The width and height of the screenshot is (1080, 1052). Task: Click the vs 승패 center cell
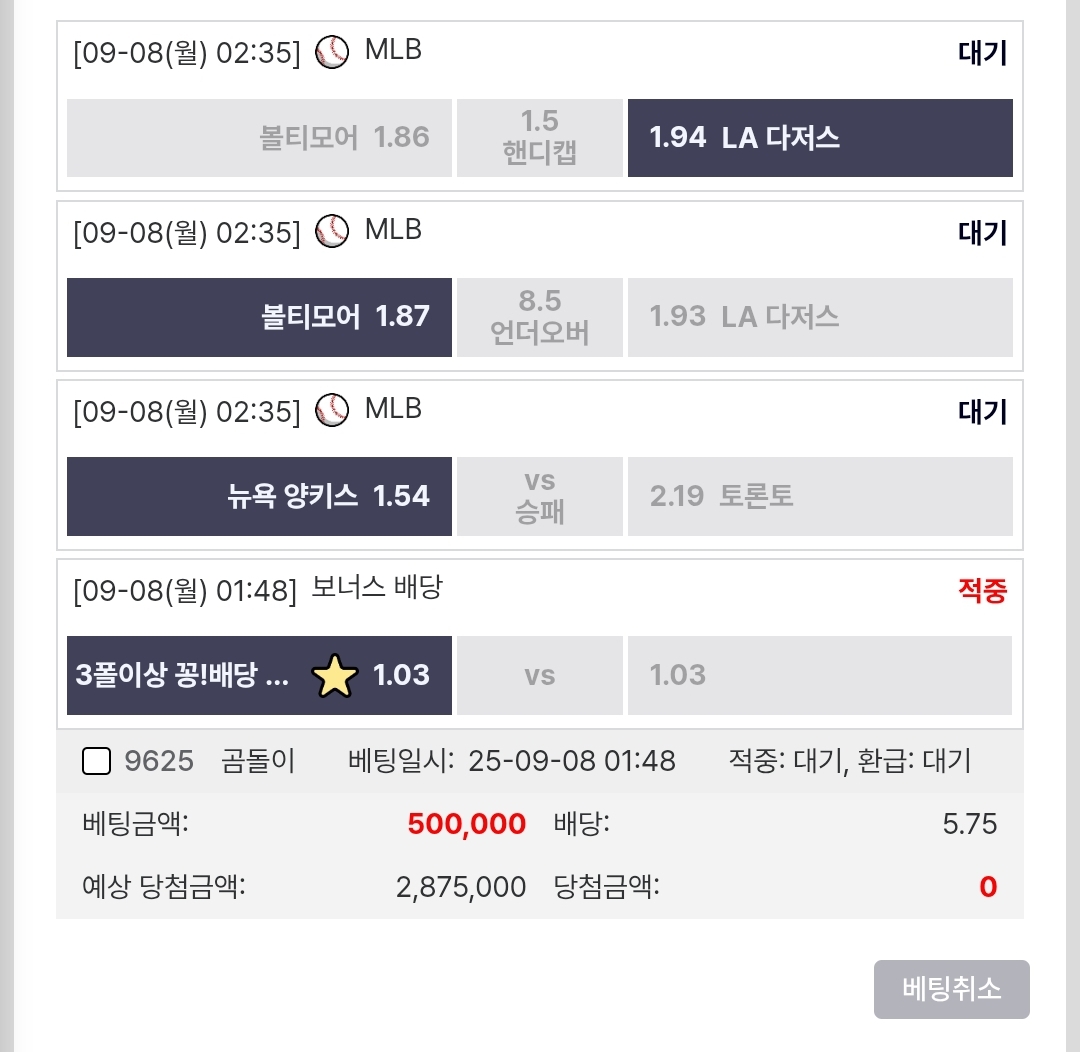click(x=540, y=496)
